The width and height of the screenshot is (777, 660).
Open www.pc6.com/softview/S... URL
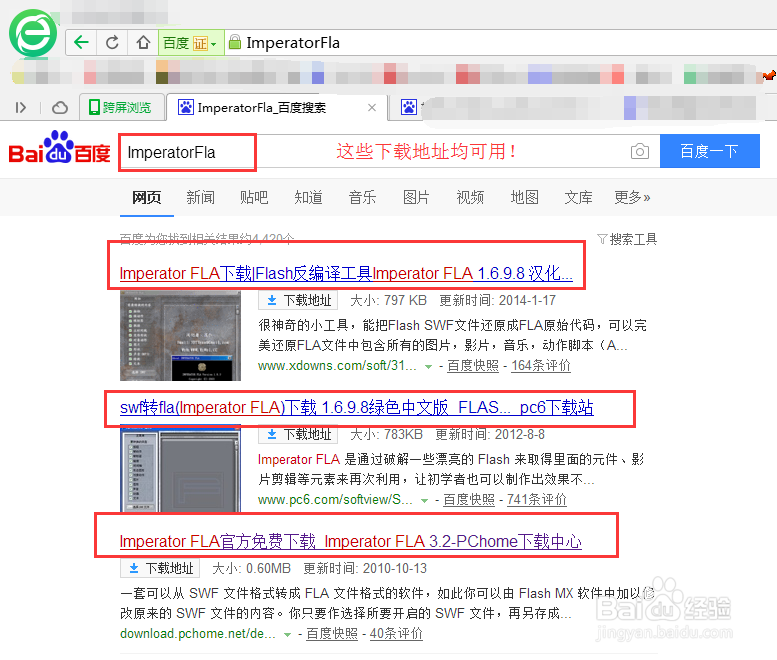335,499
